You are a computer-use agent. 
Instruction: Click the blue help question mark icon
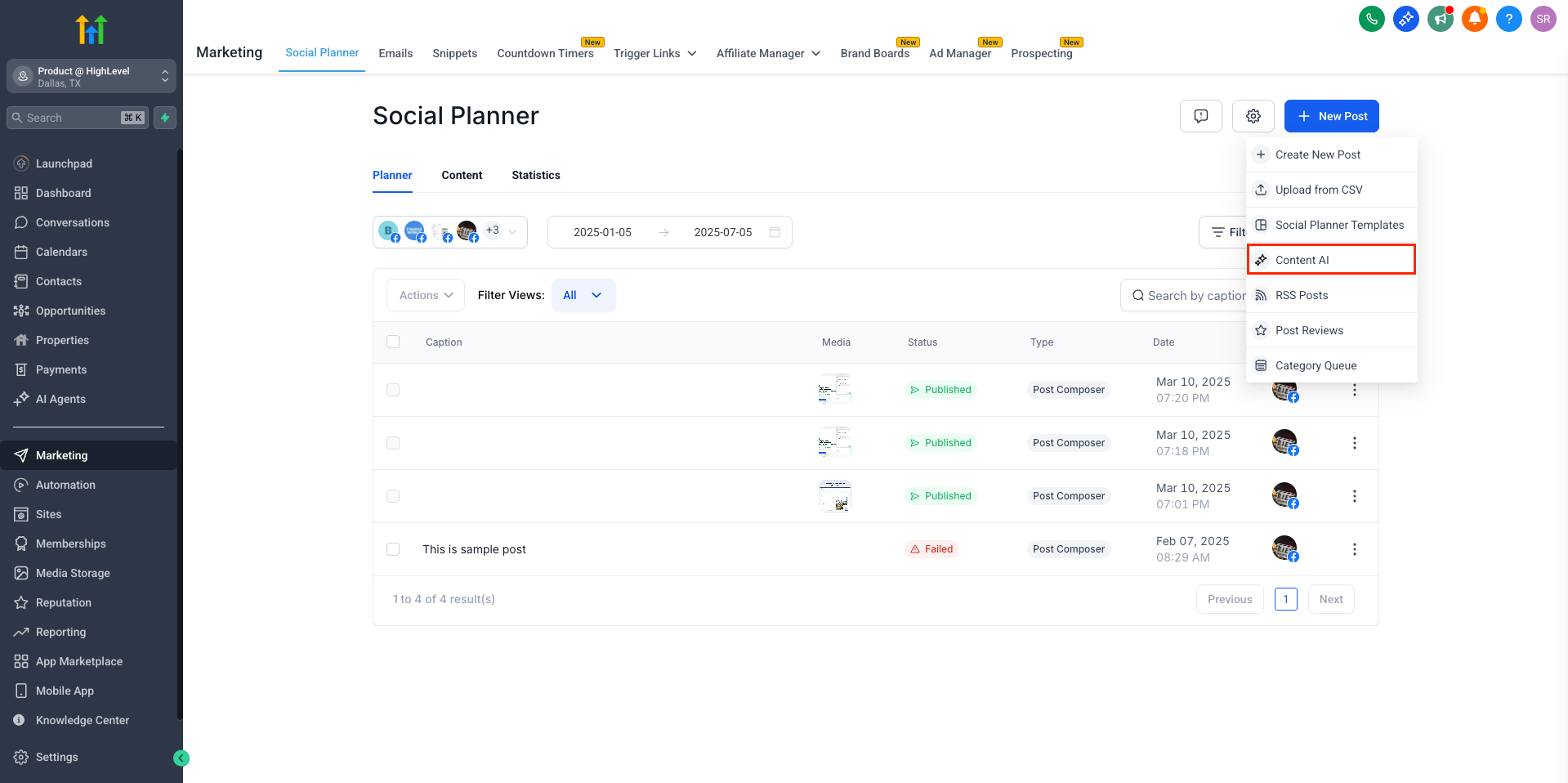[1508, 18]
